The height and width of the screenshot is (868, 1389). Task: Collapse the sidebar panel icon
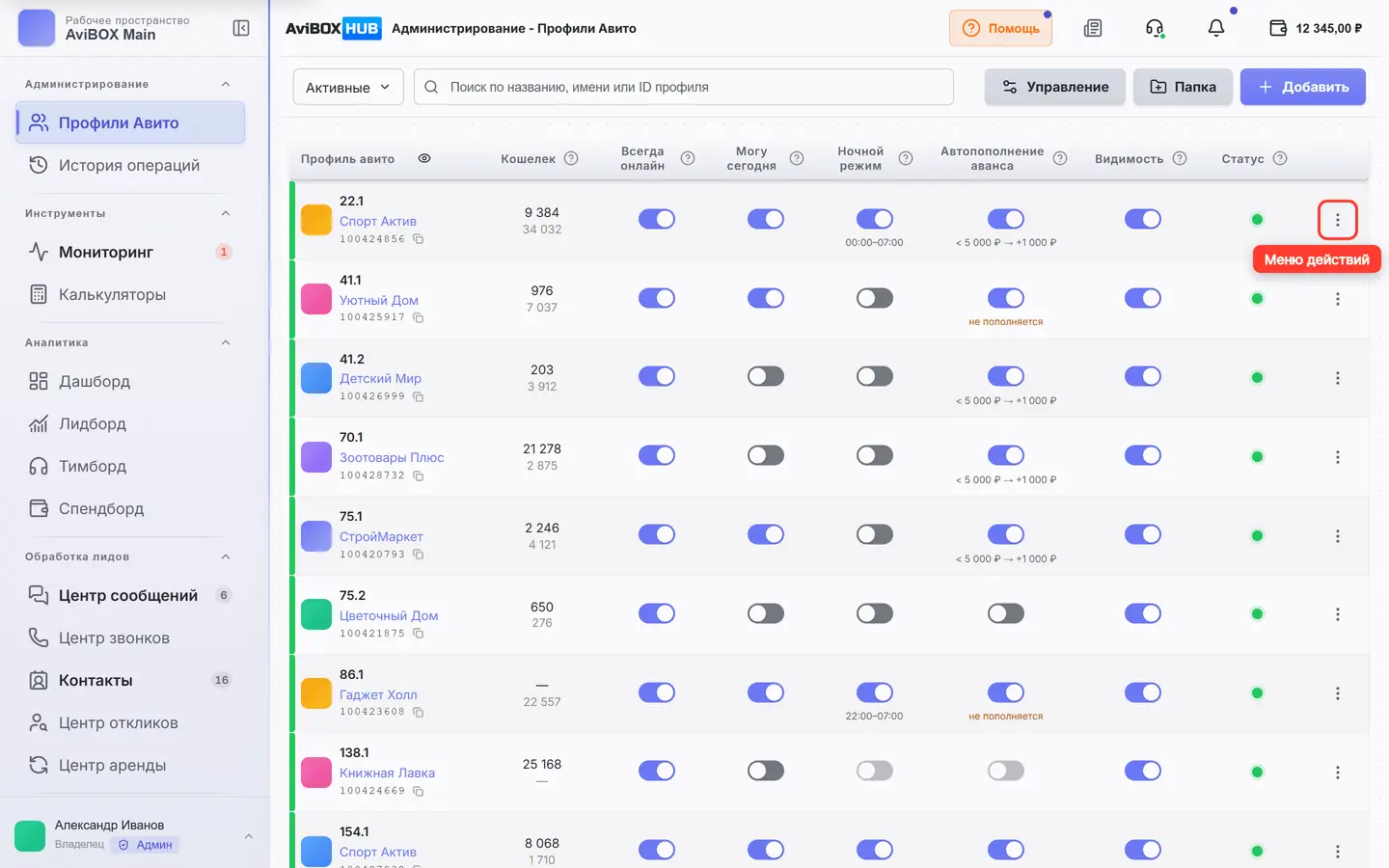coord(241,28)
